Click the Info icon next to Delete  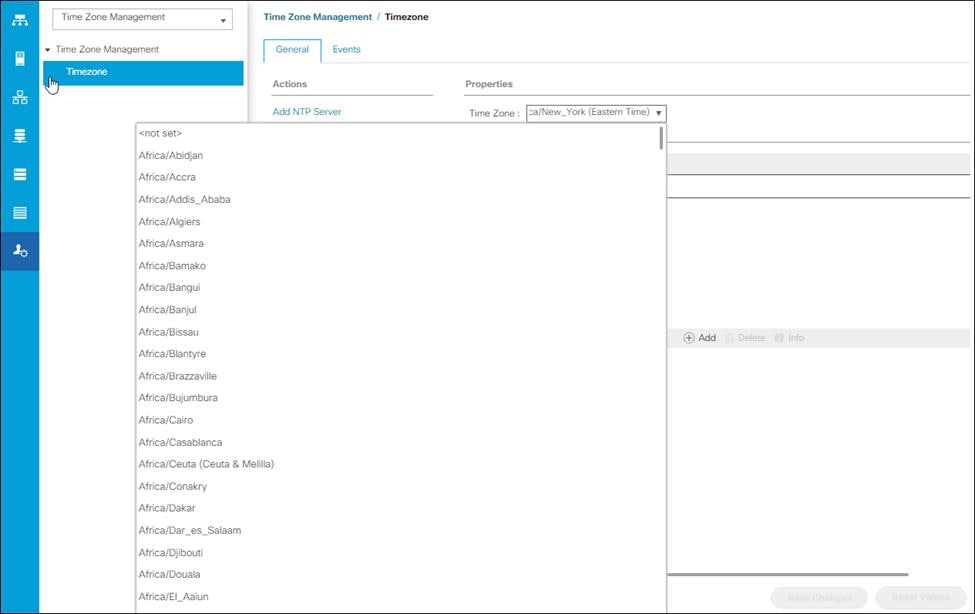click(790, 338)
